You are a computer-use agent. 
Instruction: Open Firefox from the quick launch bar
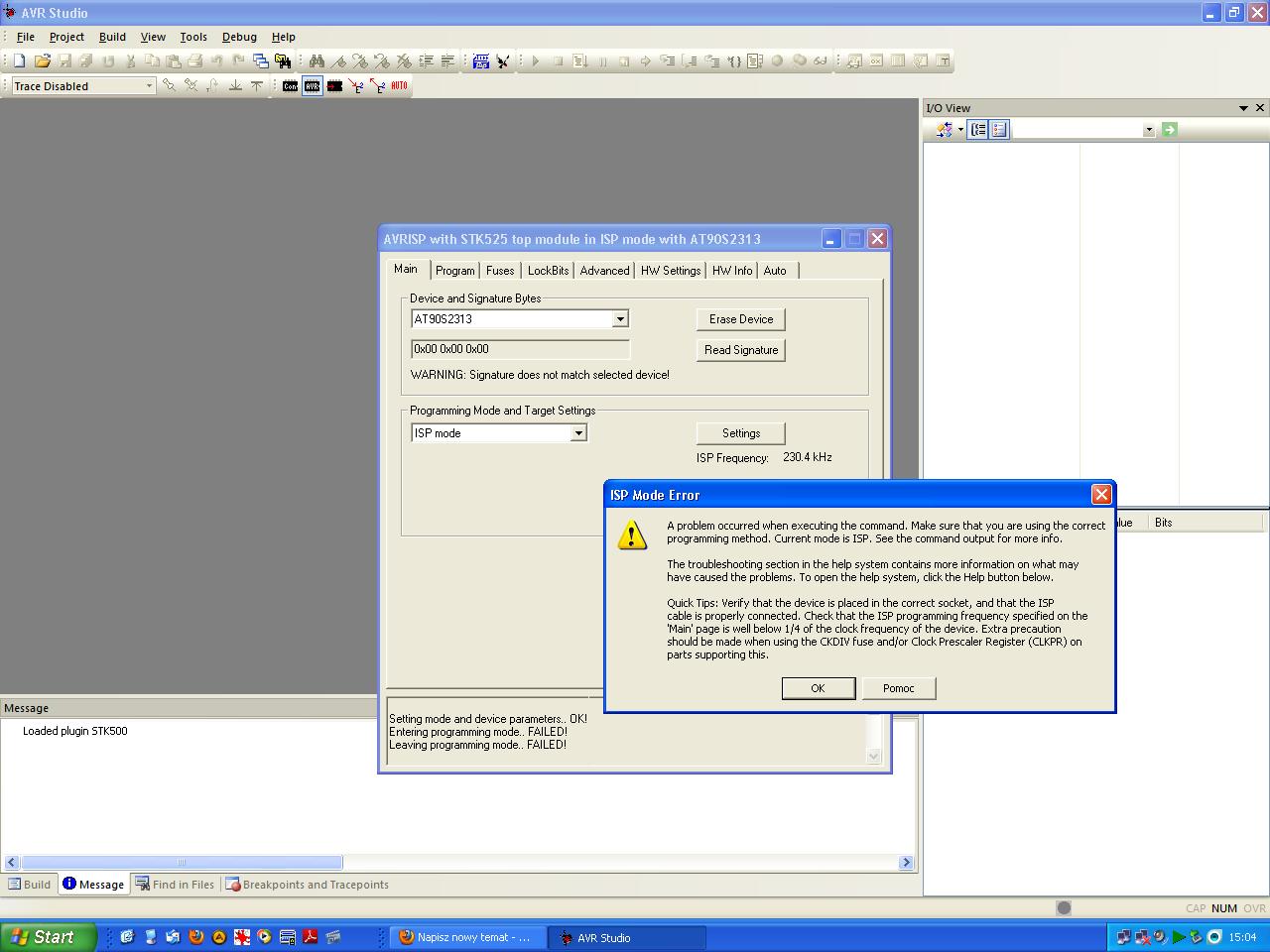point(196,937)
